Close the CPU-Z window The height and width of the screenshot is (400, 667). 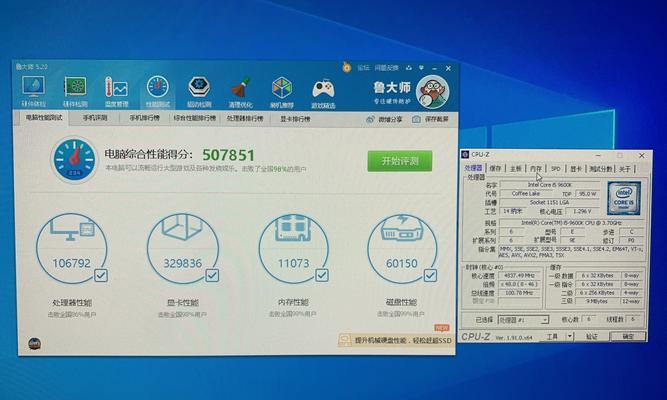(641, 156)
